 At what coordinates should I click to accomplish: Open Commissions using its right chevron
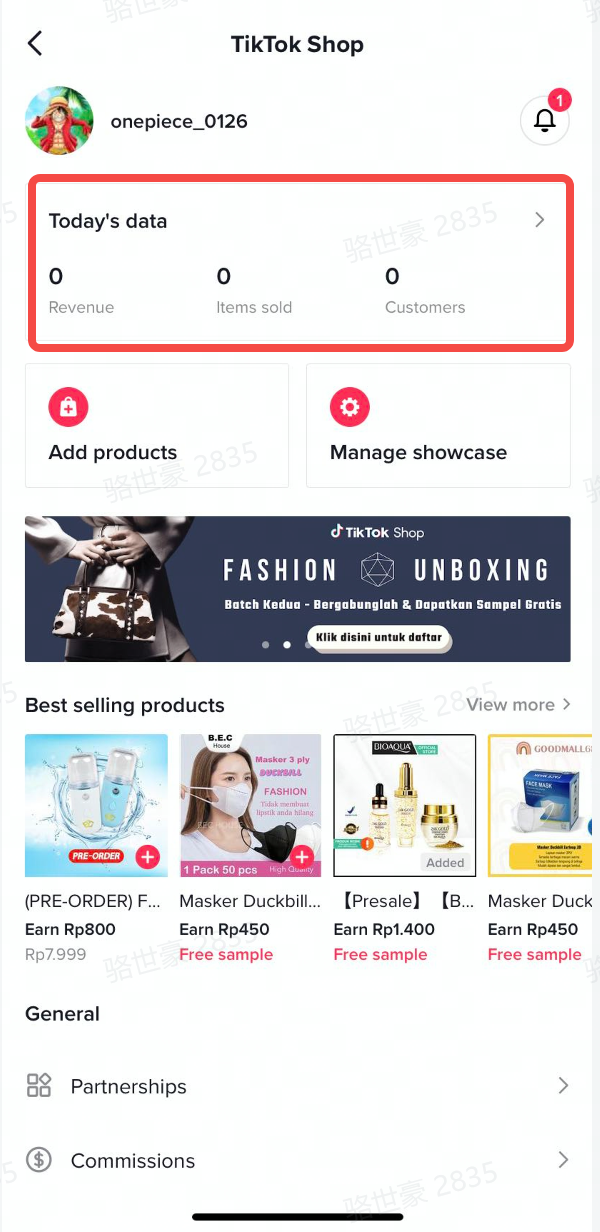click(563, 1160)
